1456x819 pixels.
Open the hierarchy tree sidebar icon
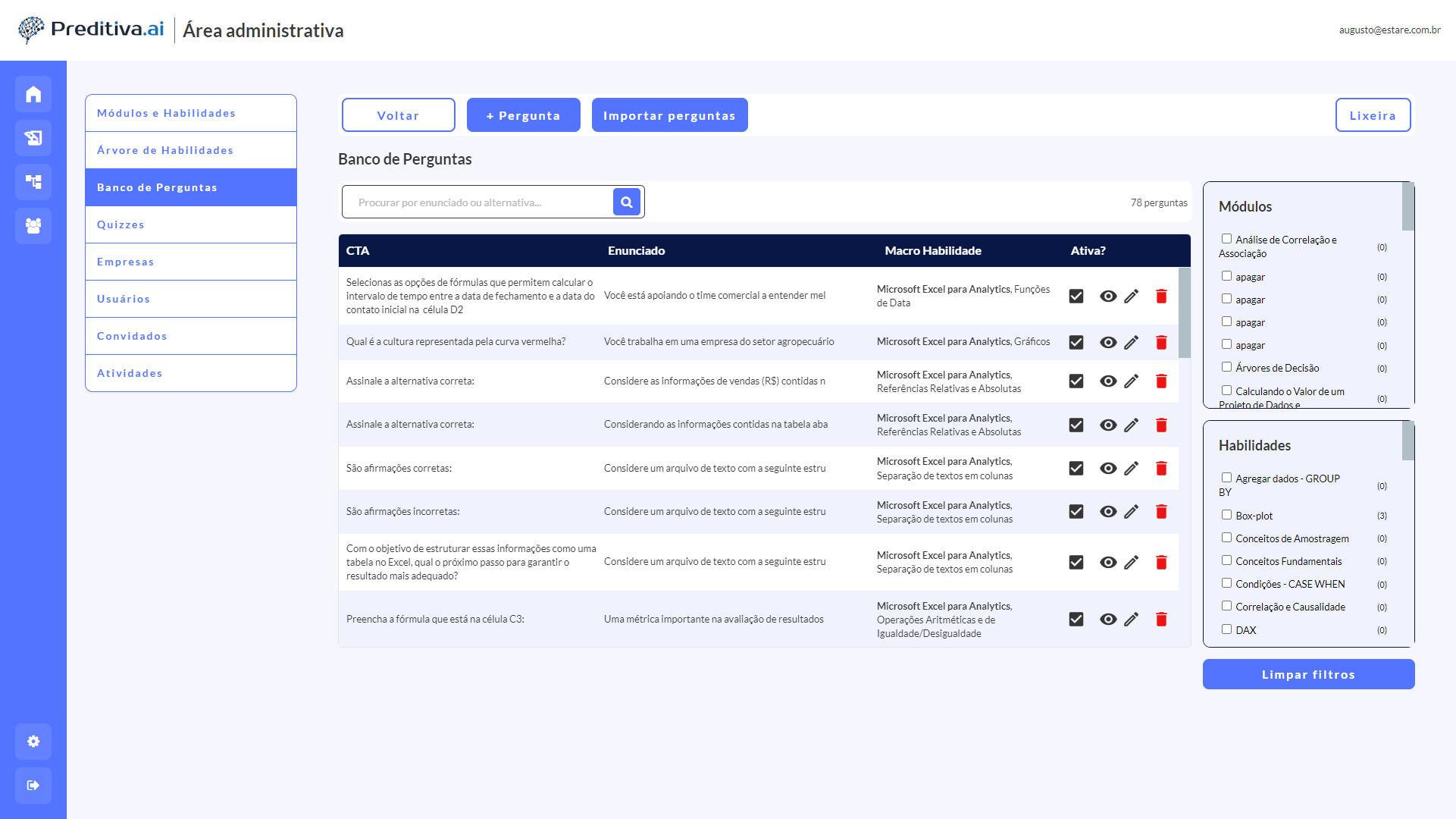click(33, 182)
